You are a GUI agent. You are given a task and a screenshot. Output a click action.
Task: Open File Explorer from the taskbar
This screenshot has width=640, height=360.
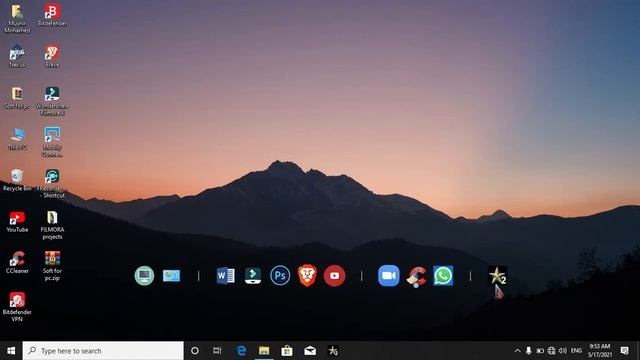point(264,351)
